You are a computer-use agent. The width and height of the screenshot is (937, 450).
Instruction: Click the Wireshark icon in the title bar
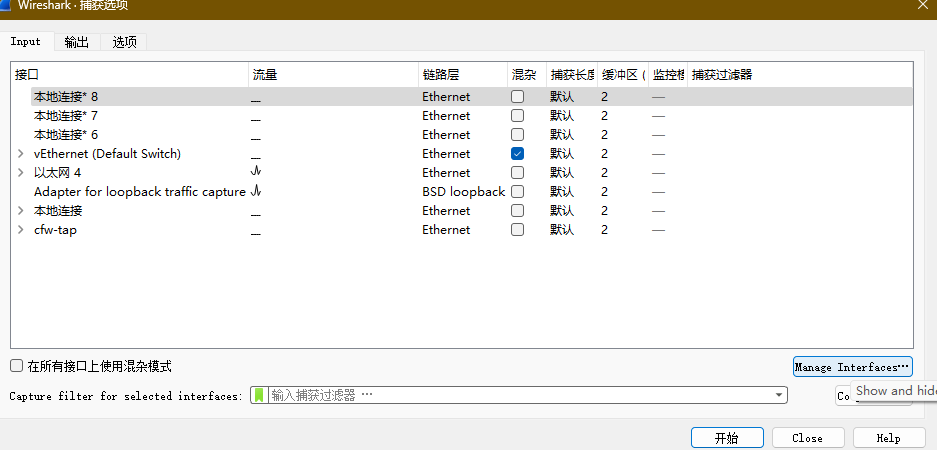coord(4,5)
